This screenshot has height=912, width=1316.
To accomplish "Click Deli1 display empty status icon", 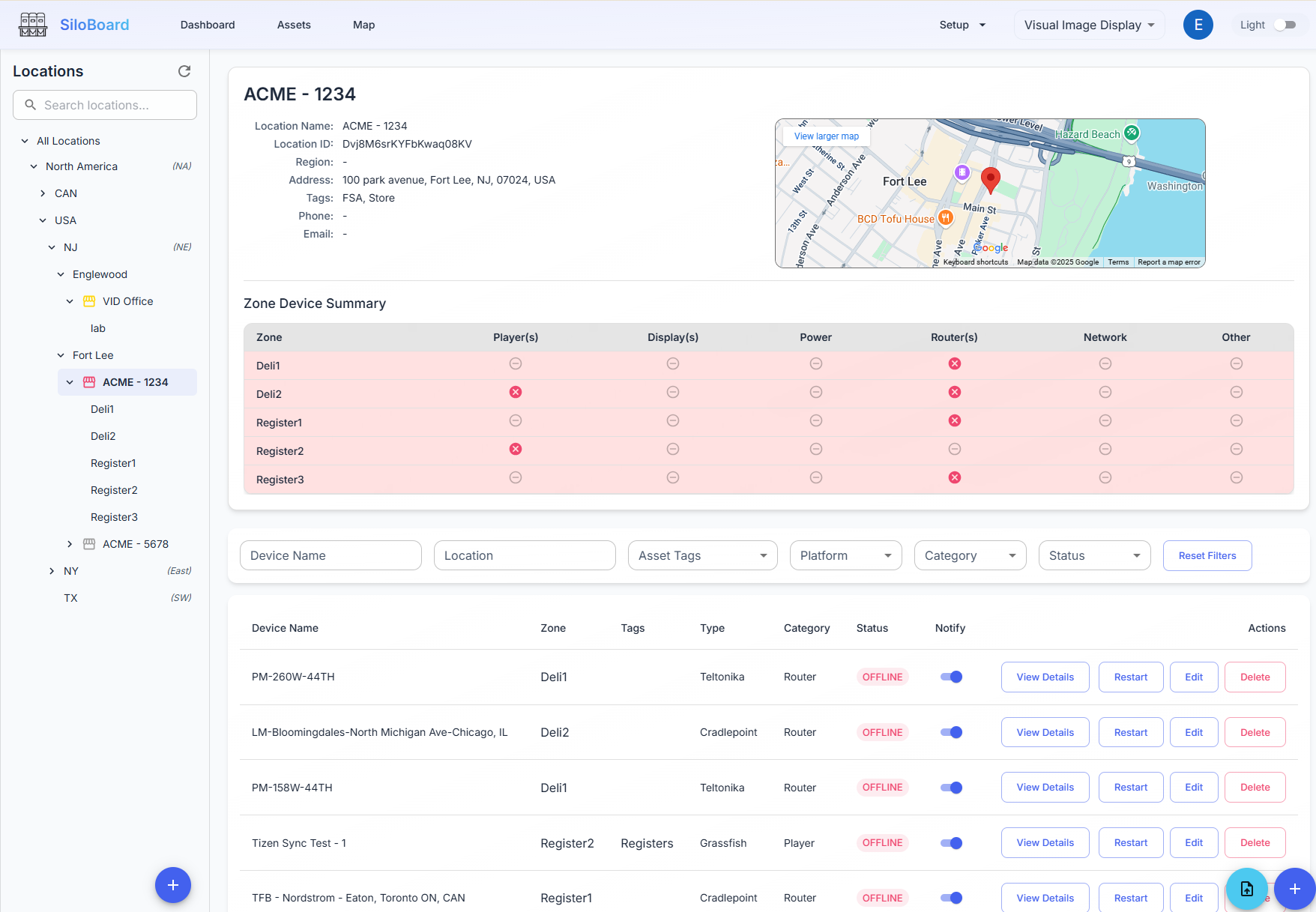I will click(x=673, y=363).
